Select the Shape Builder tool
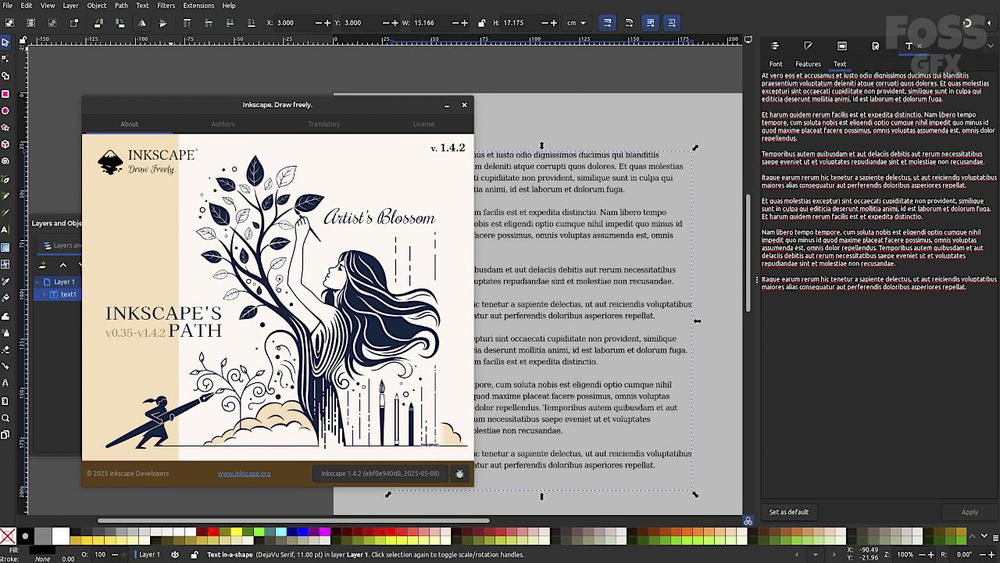The image size is (1000, 563). point(6,77)
